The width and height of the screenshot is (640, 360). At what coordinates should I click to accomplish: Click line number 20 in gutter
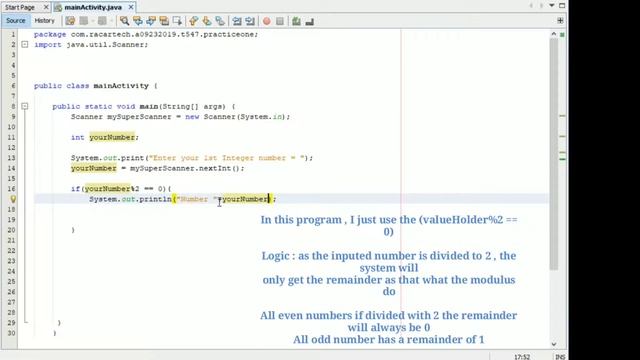pyautogui.click(x=11, y=230)
